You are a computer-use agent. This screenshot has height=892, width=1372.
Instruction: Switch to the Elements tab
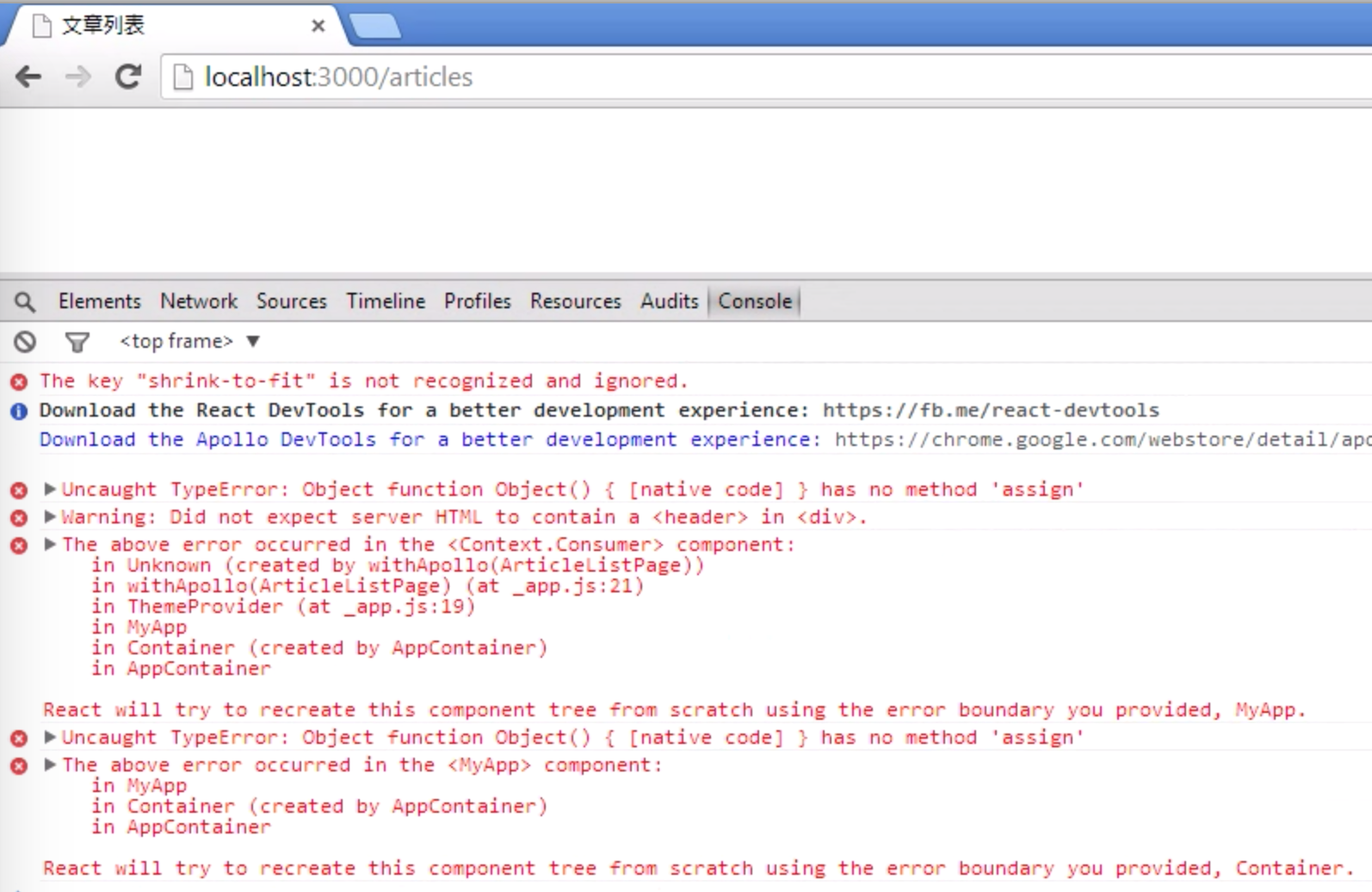coord(99,301)
